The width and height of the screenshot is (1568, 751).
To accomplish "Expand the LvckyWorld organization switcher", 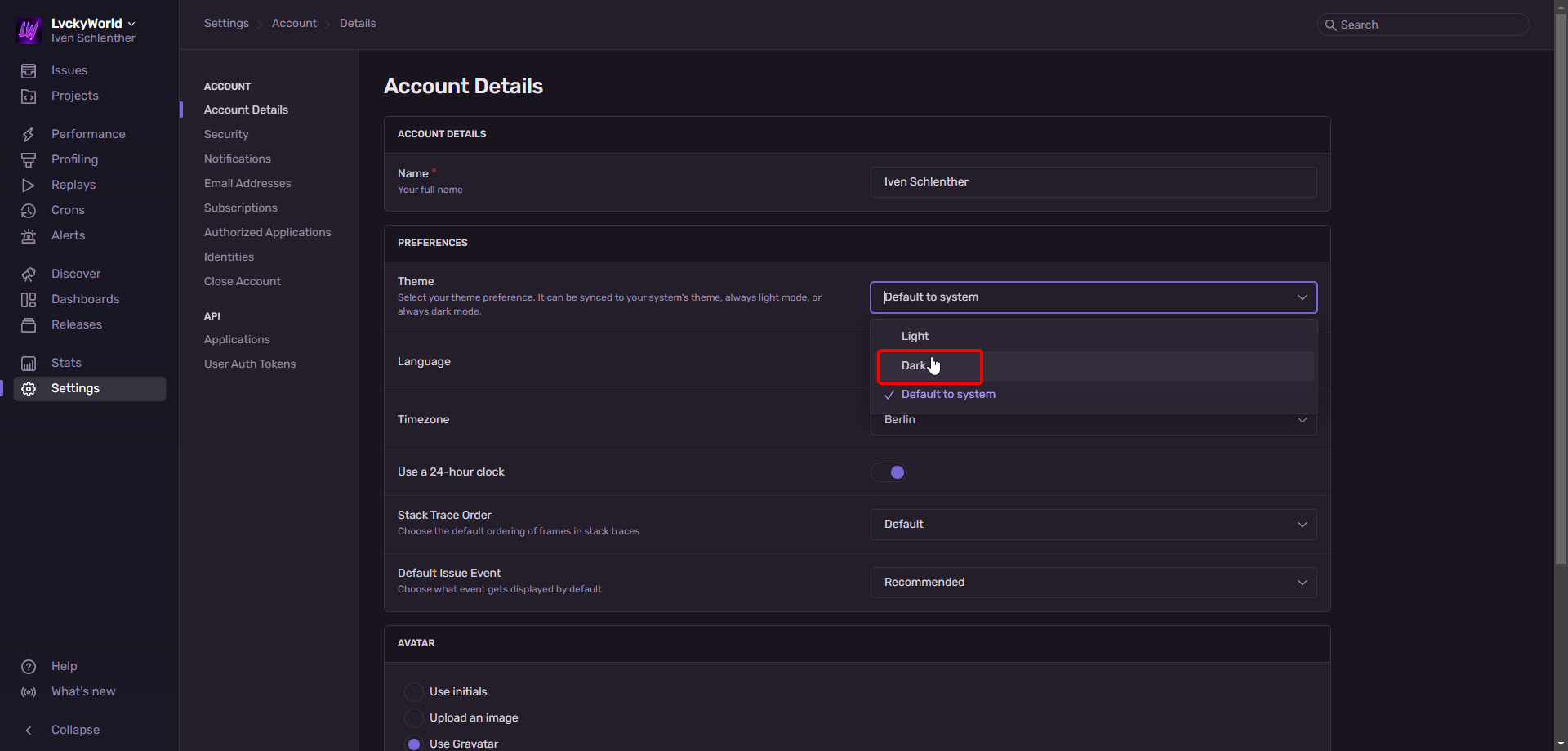I will point(93,24).
